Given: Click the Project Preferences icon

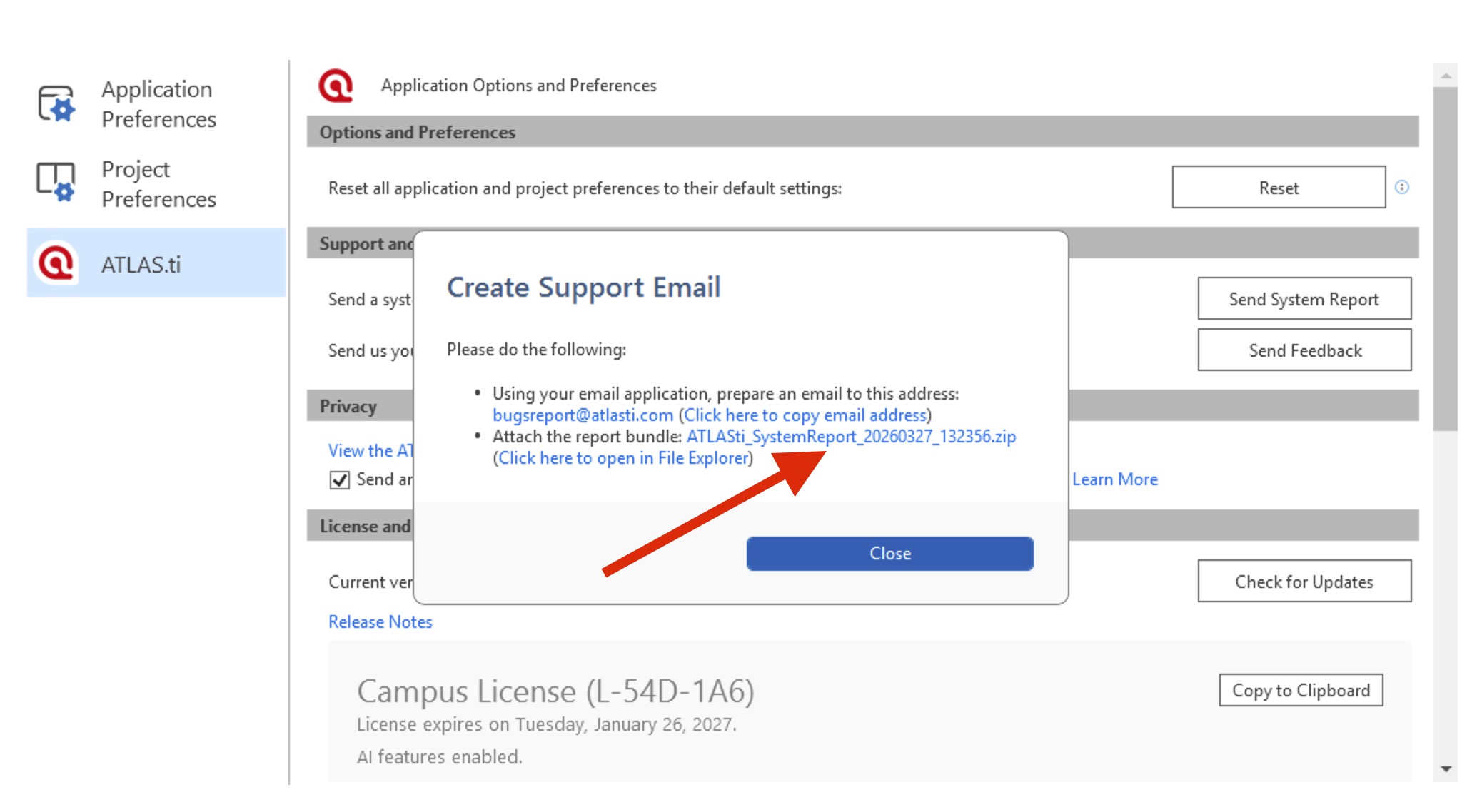Looking at the screenshot, I should [56, 183].
